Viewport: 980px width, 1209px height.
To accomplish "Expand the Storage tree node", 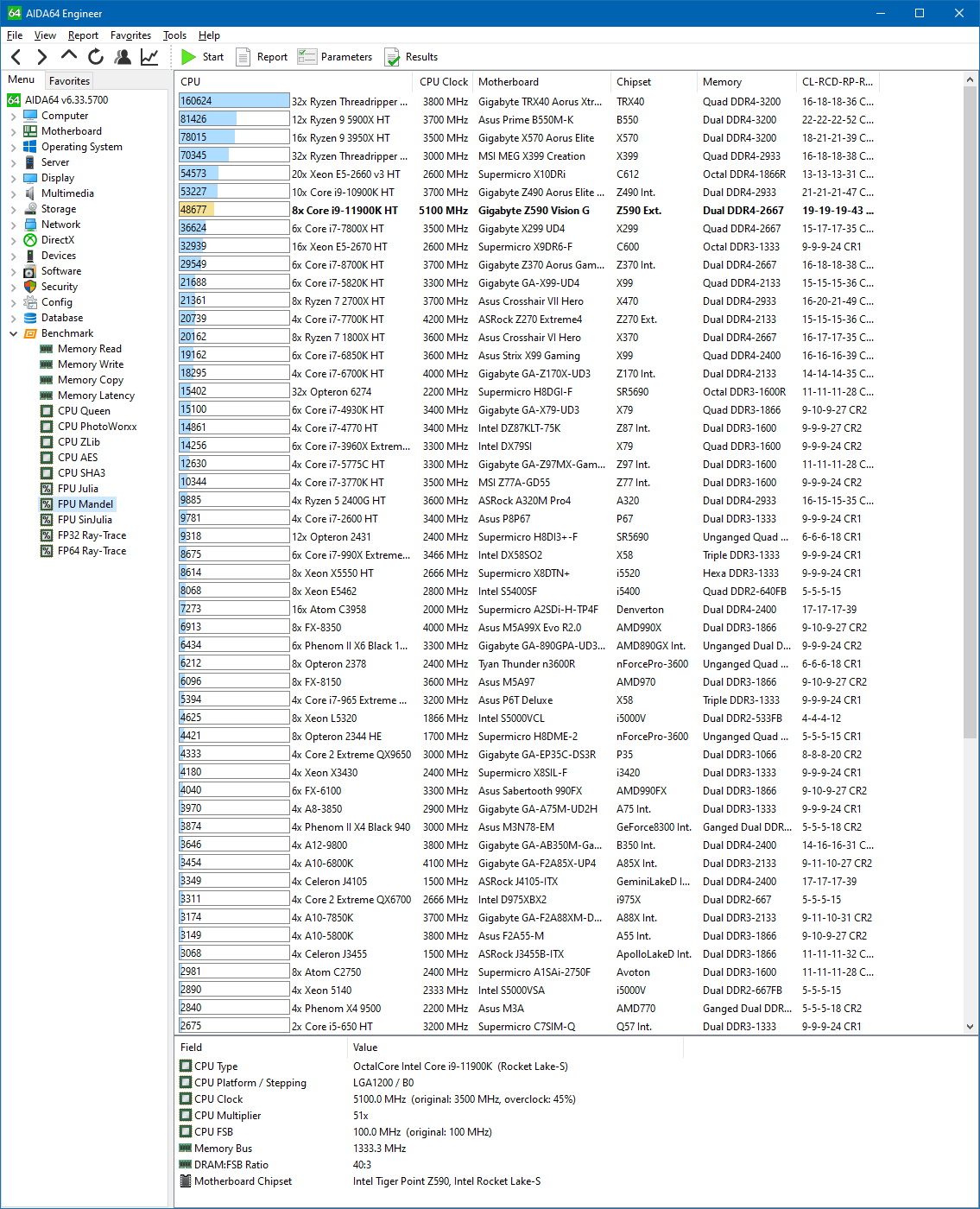I will [13, 209].
